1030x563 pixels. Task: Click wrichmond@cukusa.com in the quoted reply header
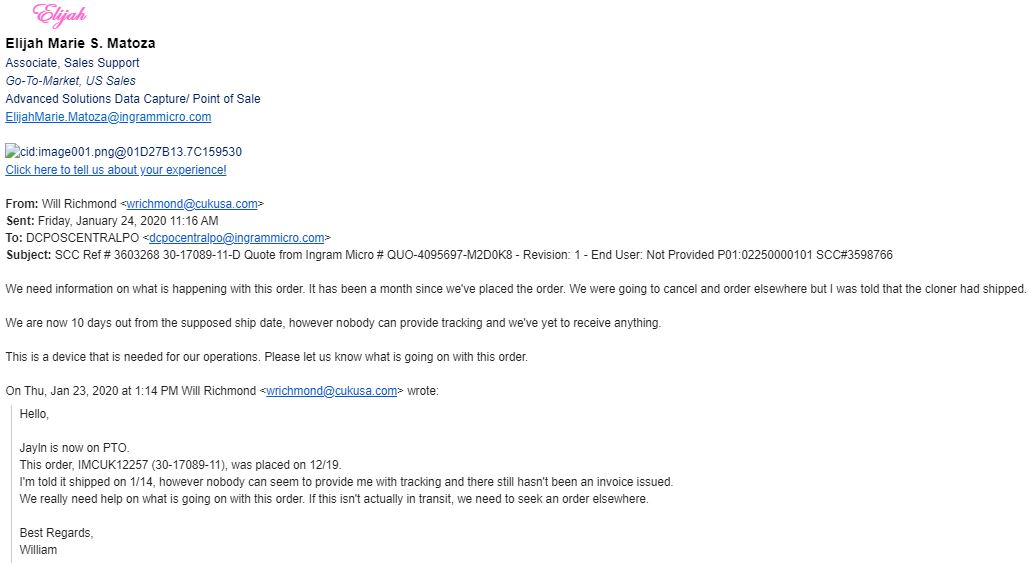click(332, 391)
